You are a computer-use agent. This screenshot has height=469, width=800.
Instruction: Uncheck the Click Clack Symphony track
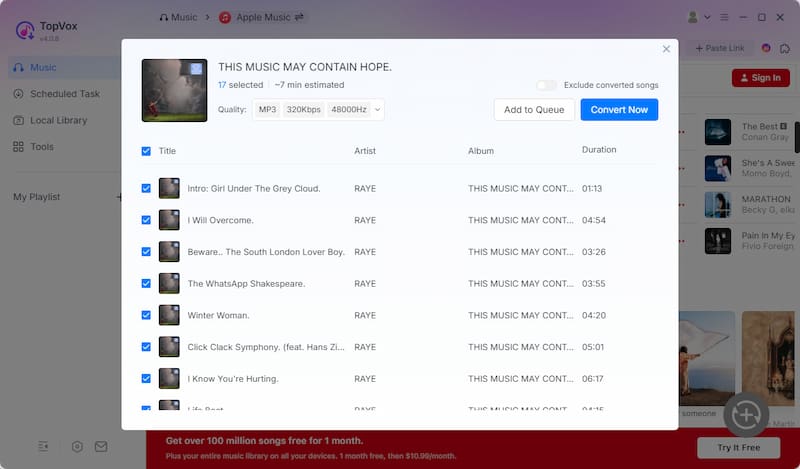(146, 347)
